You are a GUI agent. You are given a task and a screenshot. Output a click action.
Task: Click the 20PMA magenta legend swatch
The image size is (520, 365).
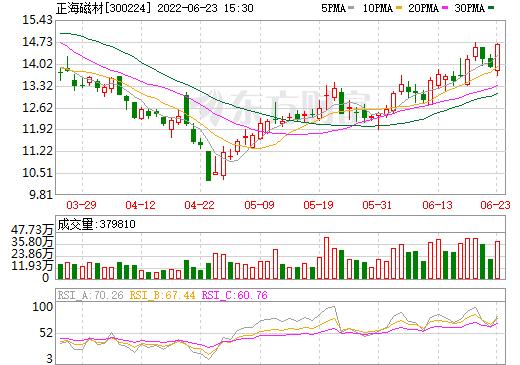(x=445, y=8)
